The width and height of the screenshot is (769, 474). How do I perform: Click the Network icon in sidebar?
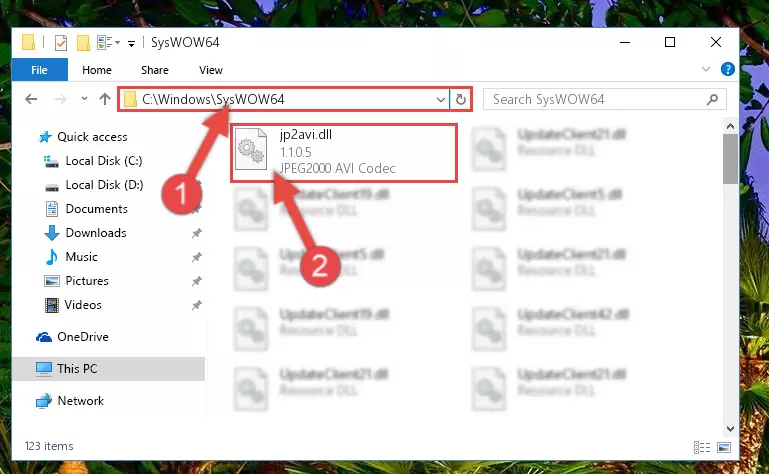(x=44, y=401)
